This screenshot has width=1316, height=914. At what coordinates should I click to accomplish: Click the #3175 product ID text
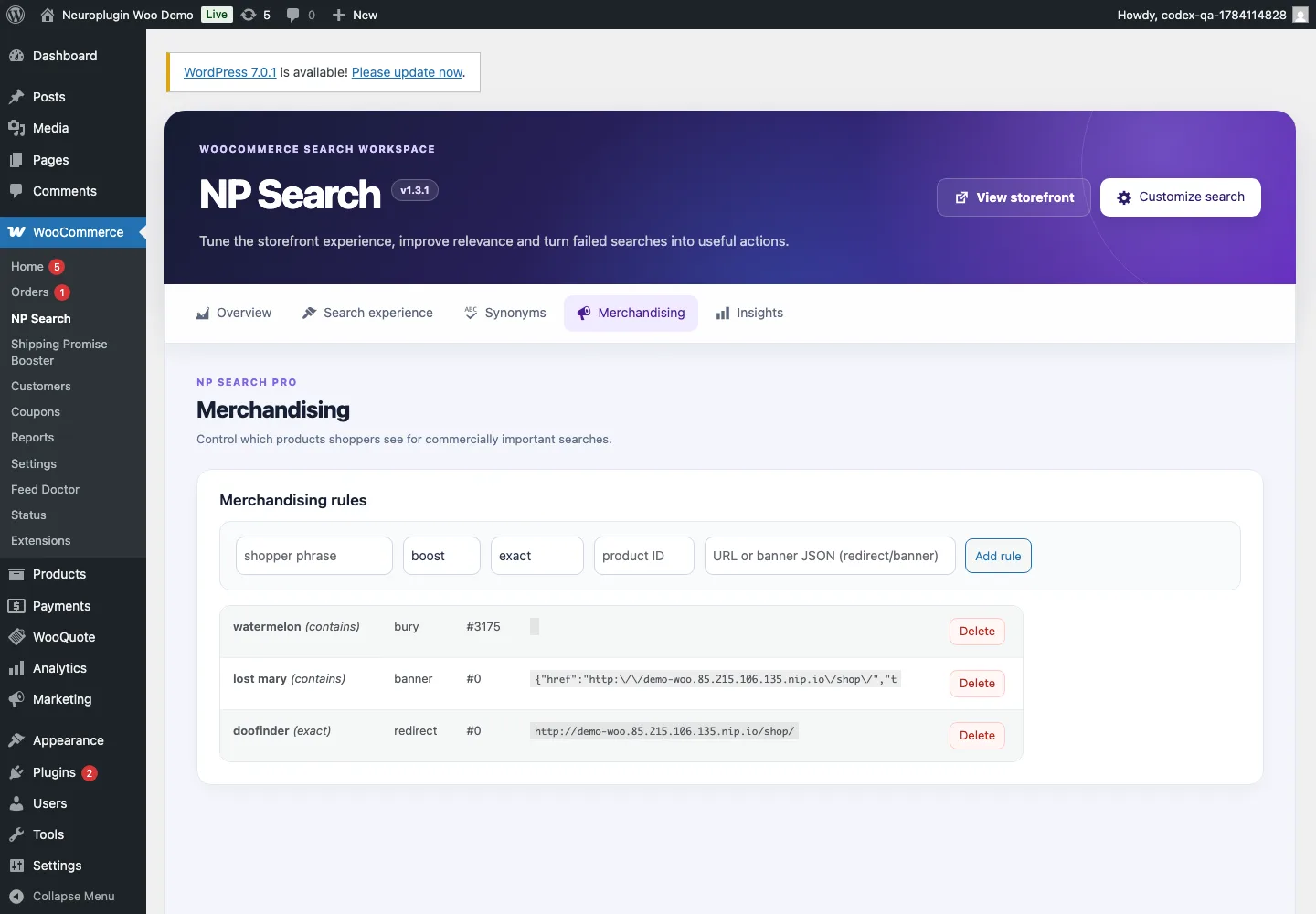click(x=483, y=627)
